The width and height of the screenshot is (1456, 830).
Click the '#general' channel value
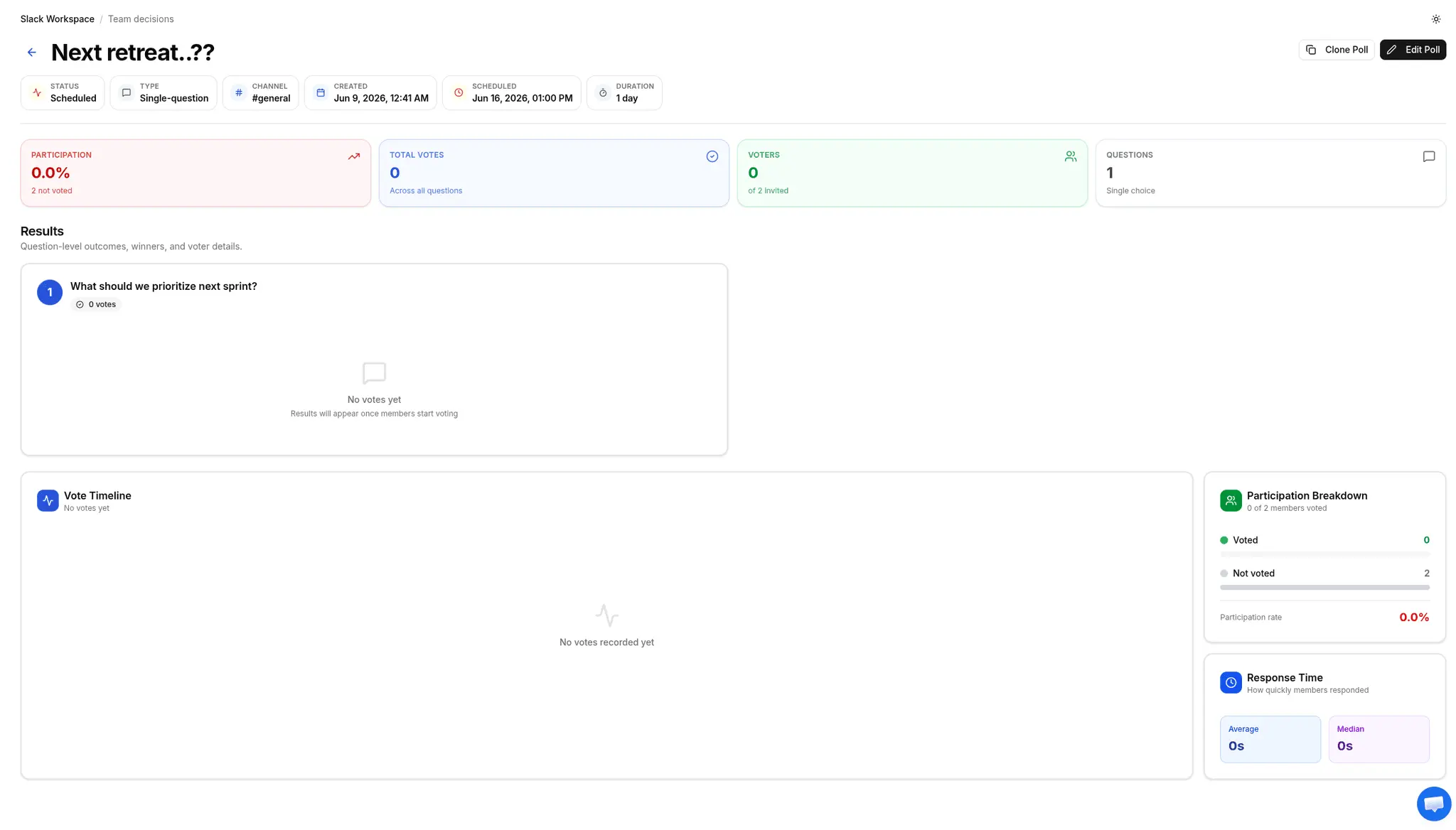tap(271, 98)
